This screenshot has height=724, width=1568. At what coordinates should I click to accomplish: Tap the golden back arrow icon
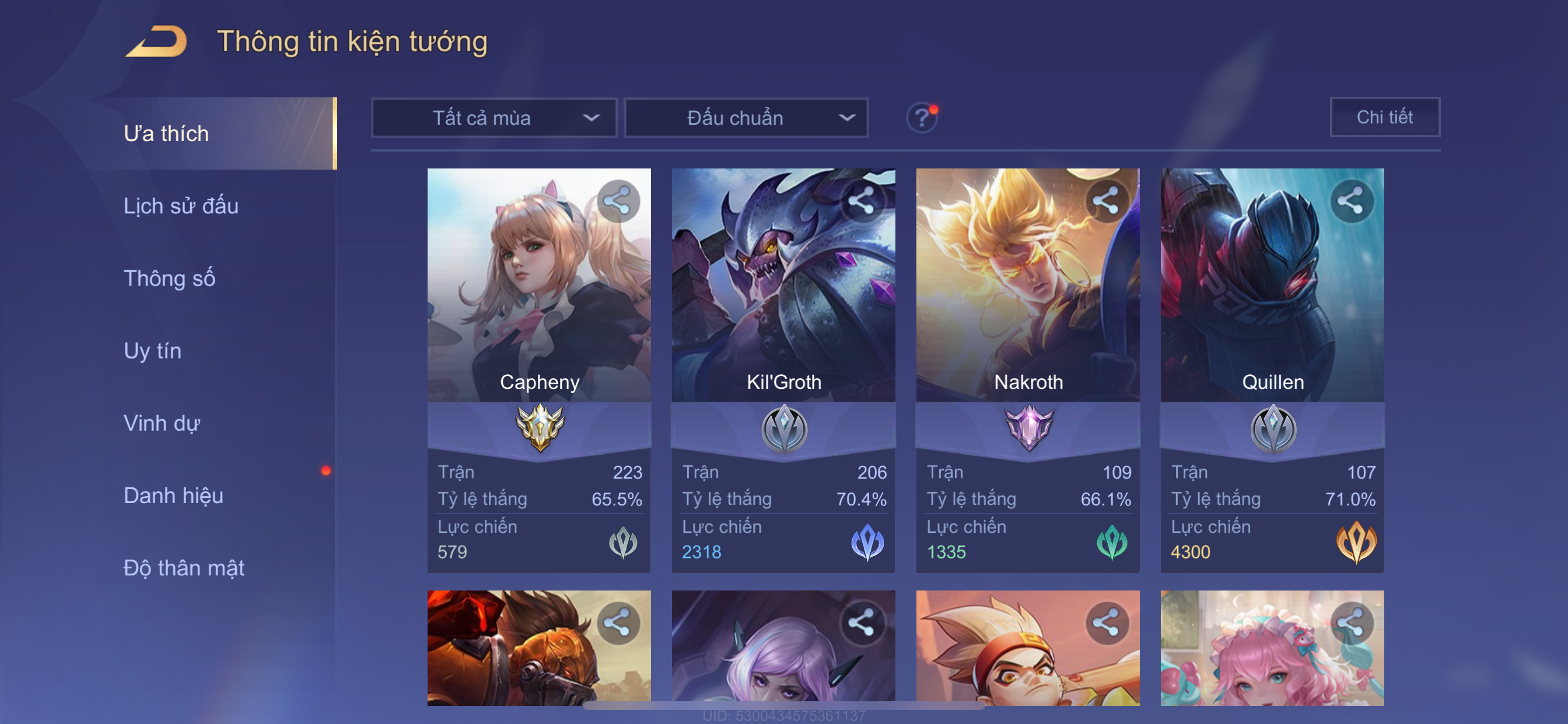click(x=156, y=41)
